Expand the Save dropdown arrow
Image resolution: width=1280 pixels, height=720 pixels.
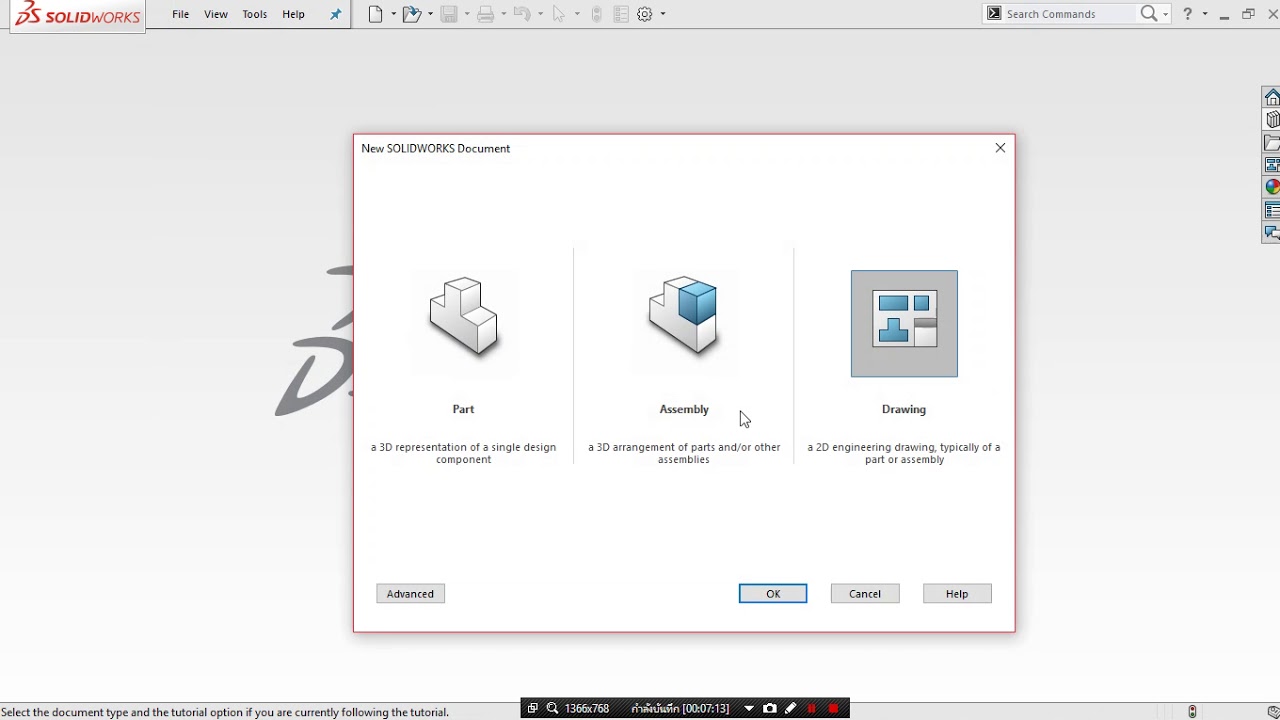pyautogui.click(x=467, y=14)
